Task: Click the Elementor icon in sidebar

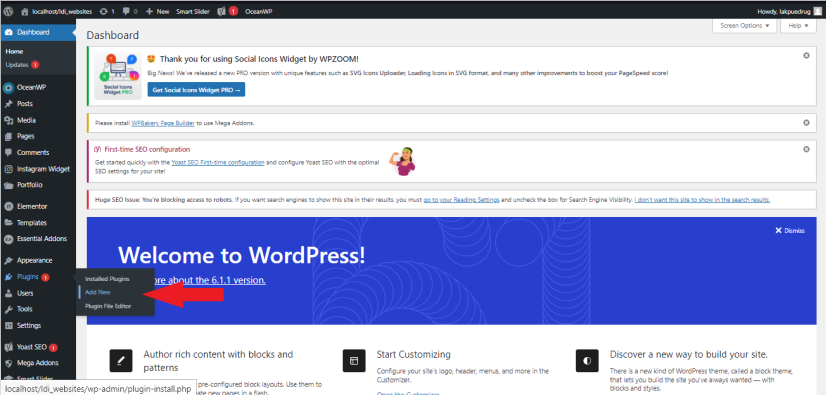Action: point(8,206)
